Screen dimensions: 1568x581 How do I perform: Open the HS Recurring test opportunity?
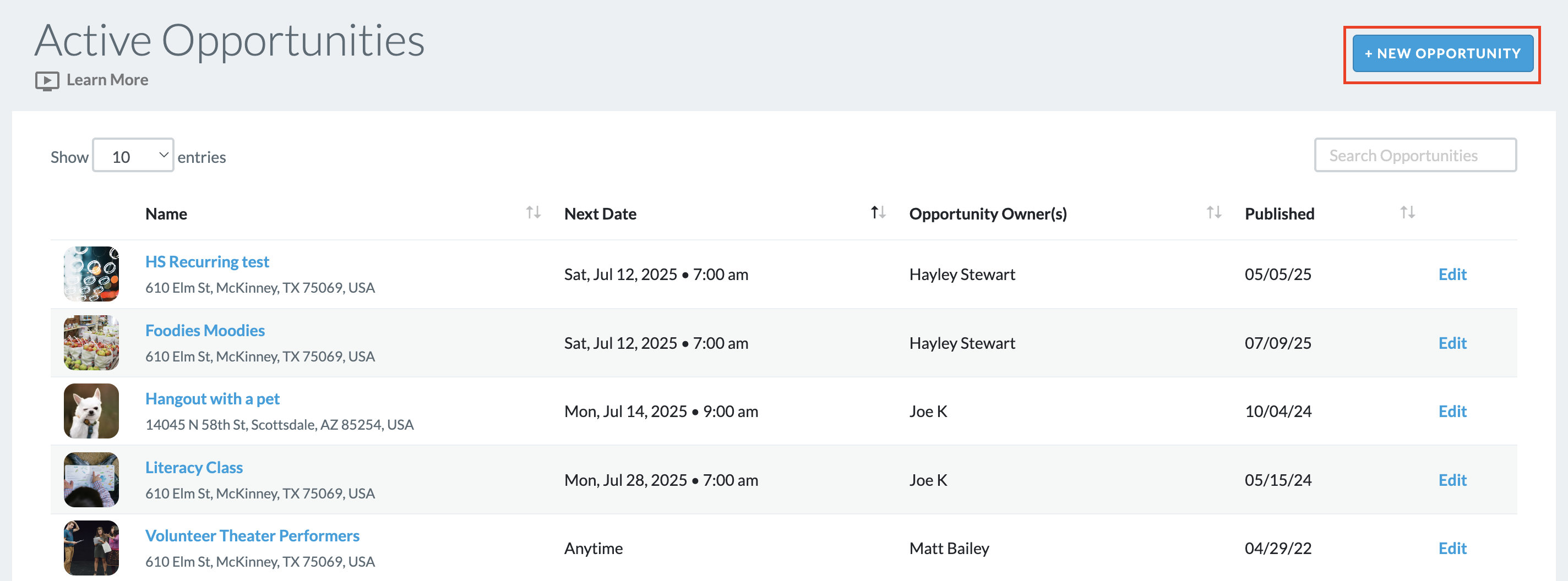(x=207, y=261)
